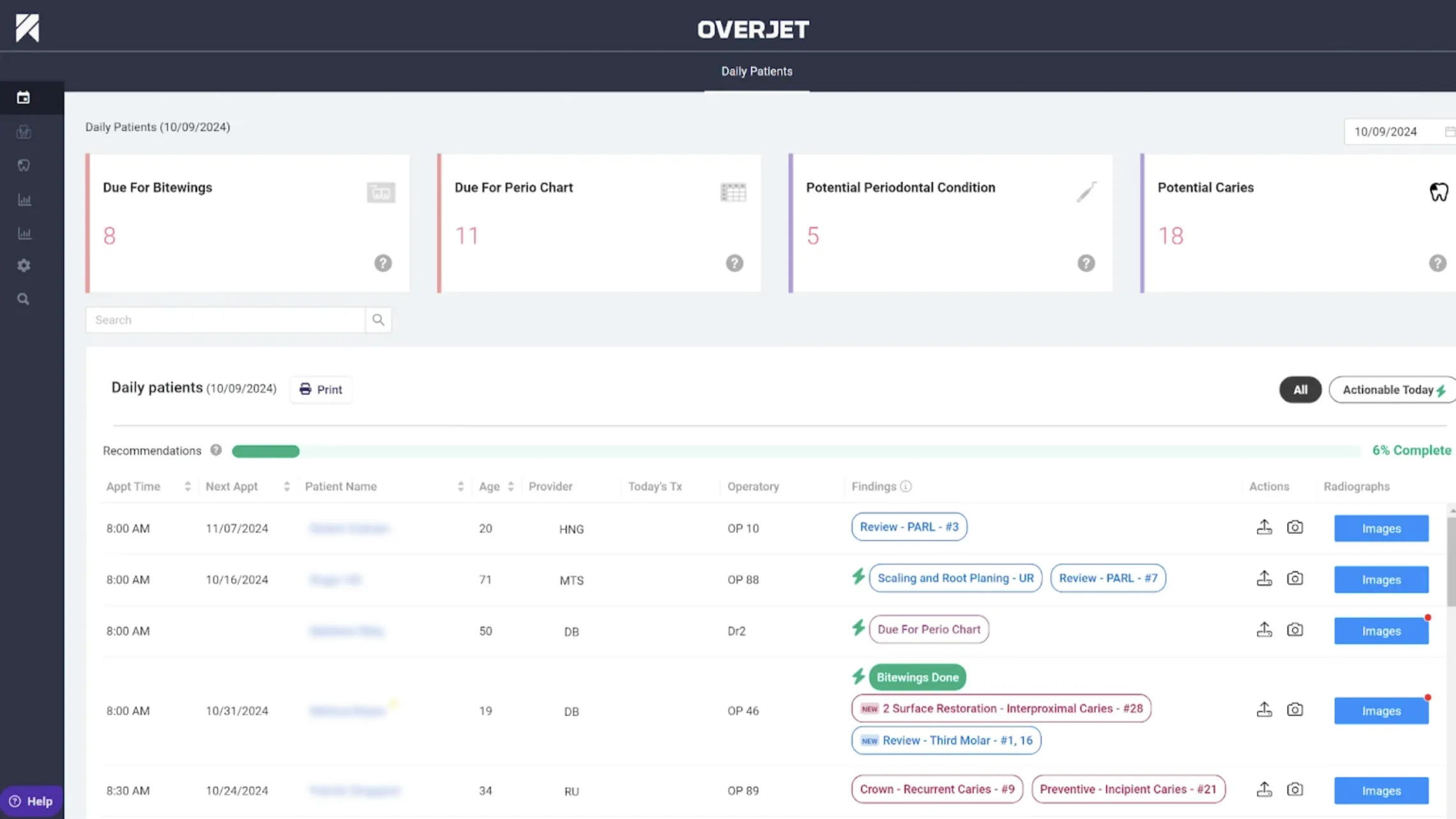This screenshot has height=819, width=1456.
Task: Sort the table by Next Appt
Action: coord(287,487)
